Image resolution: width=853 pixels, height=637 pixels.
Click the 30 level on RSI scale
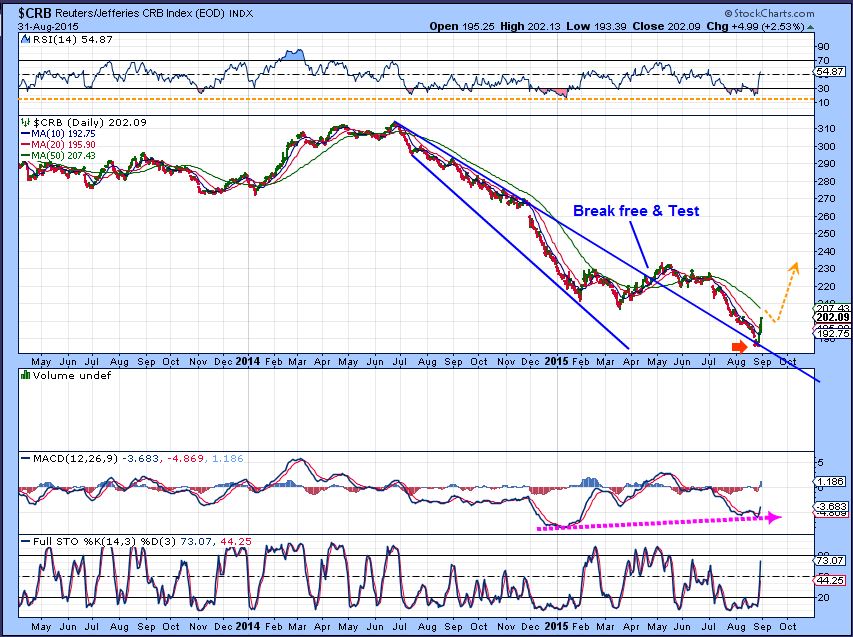[823, 88]
